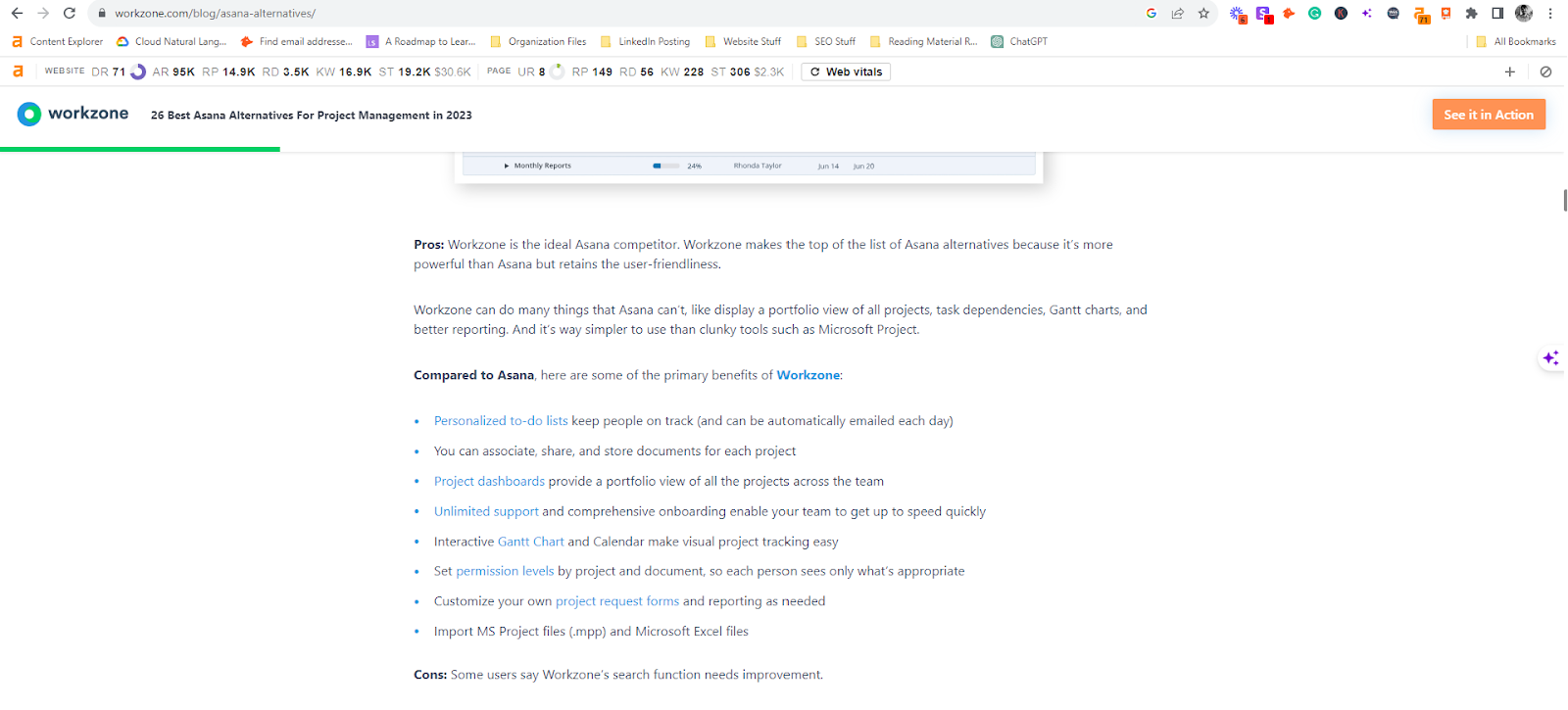Reload the current page
The width and height of the screenshot is (1568, 710).
point(70,14)
